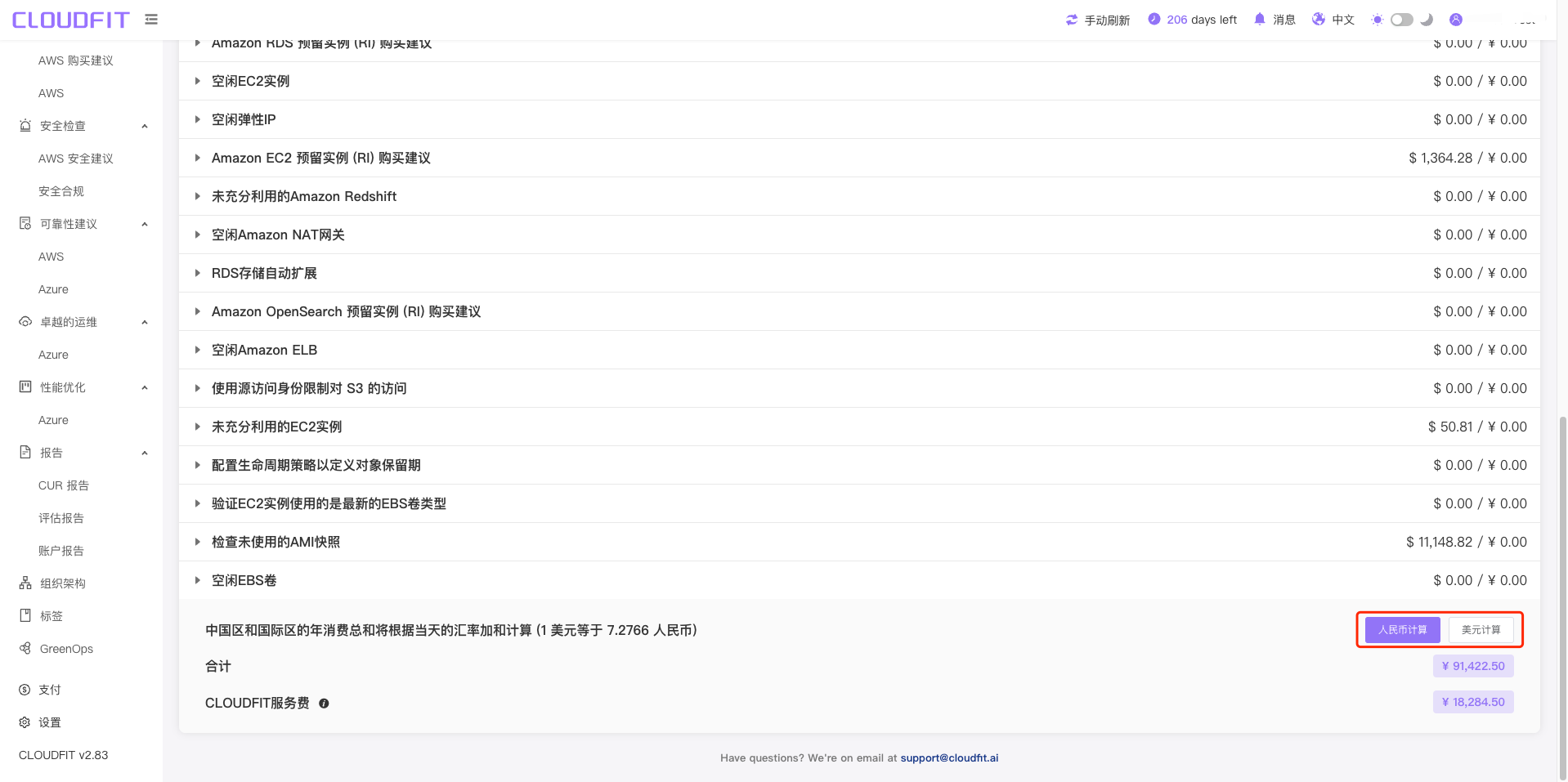The width and height of the screenshot is (1568, 782).
Task: Open AWS 购买建议 in sidebar
Action: (76, 60)
